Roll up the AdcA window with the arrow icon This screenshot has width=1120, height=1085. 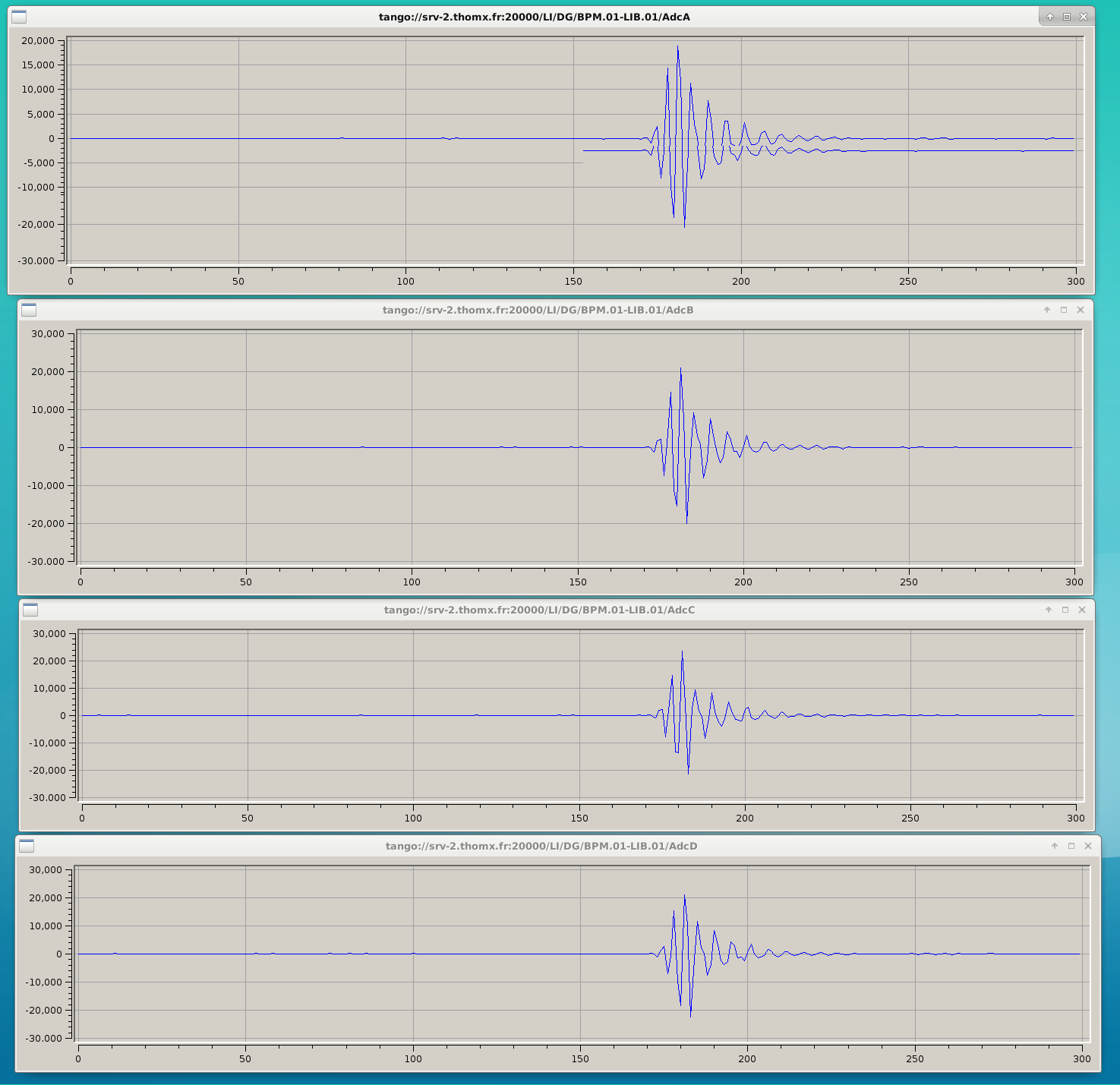pyautogui.click(x=1050, y=17)
